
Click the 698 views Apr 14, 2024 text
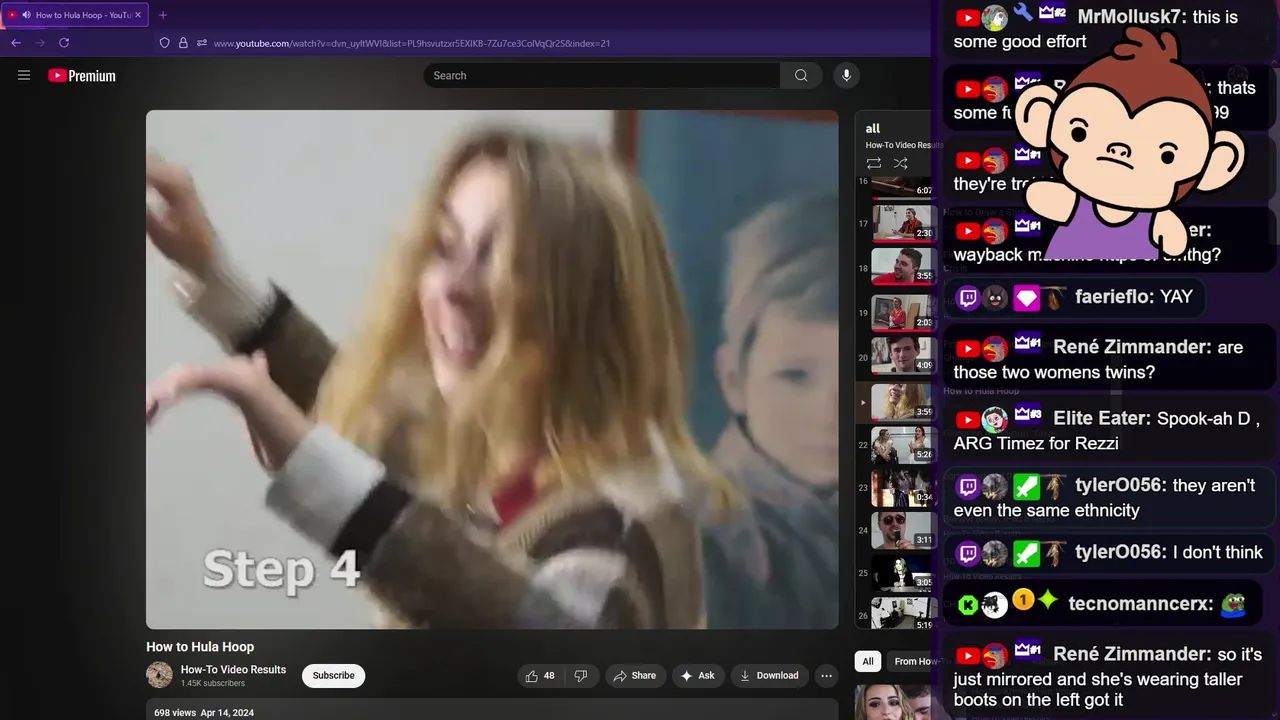(x=204, y=713)
